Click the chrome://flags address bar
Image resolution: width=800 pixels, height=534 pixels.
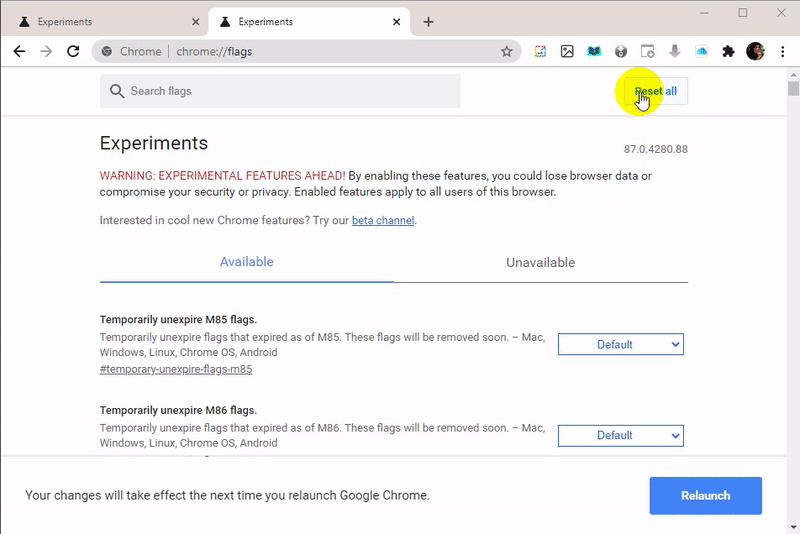(x=300, y=51)
